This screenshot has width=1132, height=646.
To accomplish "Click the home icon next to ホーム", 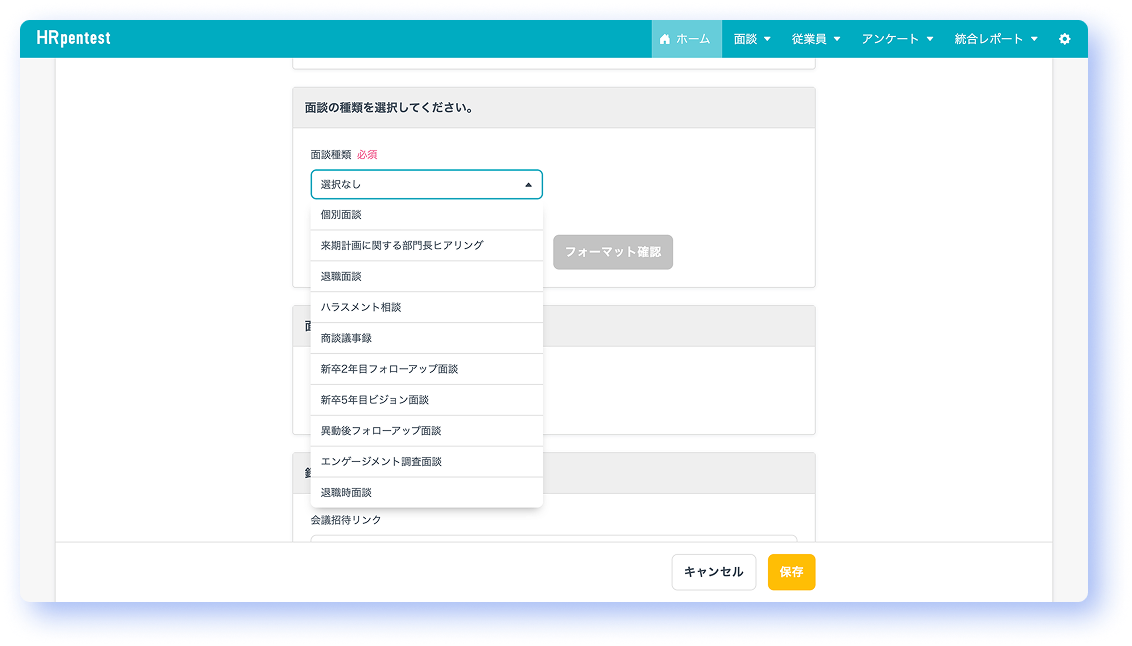I will coord(663,39).
